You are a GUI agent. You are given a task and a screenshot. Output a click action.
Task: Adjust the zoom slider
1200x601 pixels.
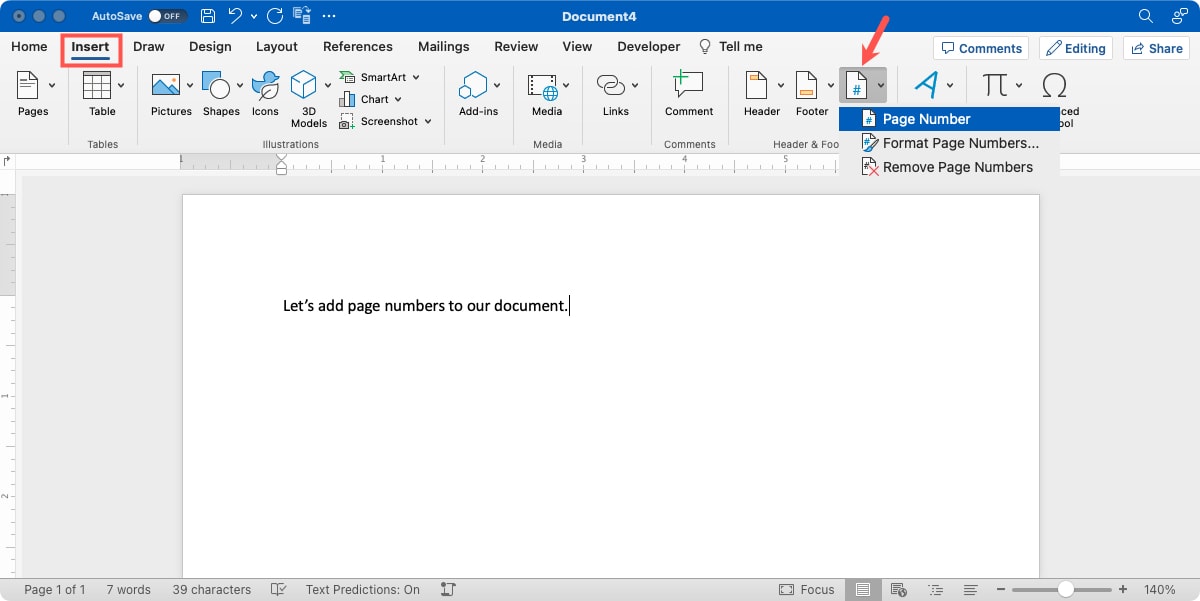pyautogui.click(x=1065, y=589)
